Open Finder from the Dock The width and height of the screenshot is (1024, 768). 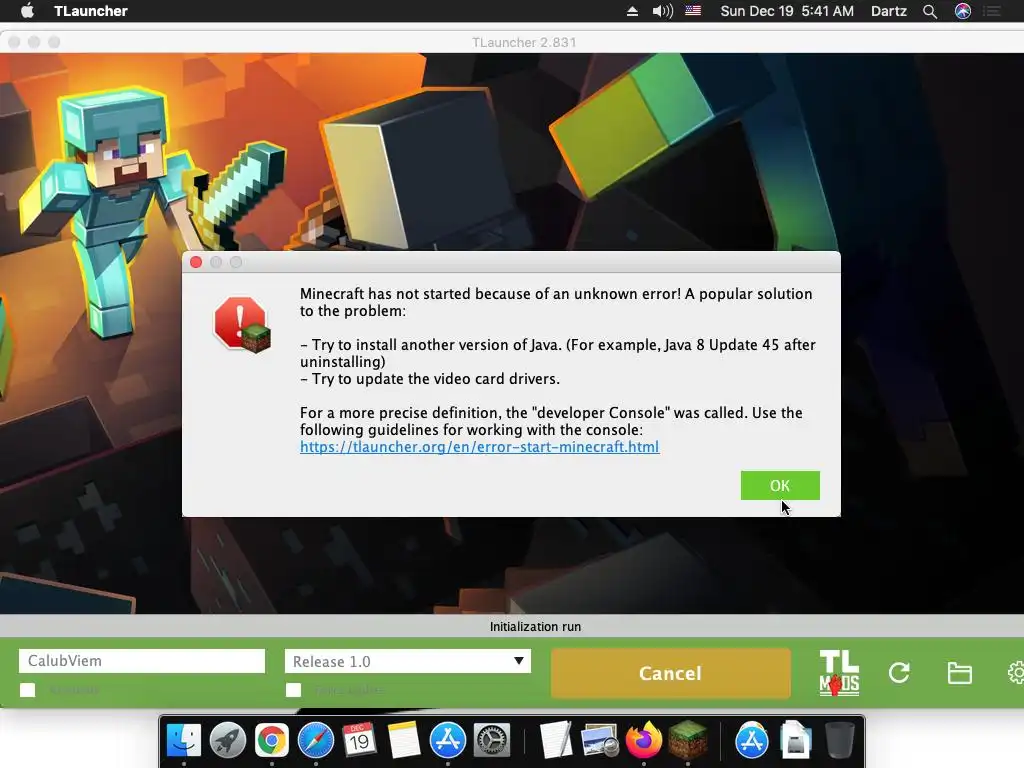click(184, 740)
